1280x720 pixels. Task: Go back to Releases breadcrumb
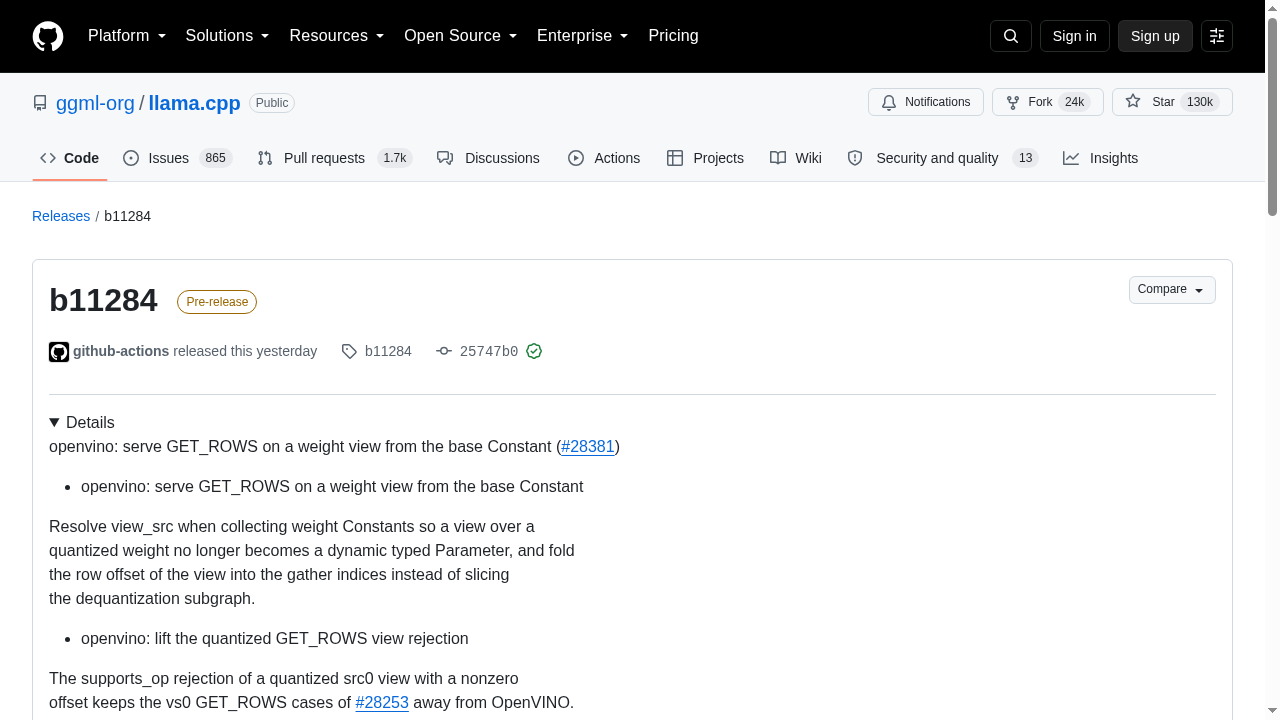[x=61, y=216]
